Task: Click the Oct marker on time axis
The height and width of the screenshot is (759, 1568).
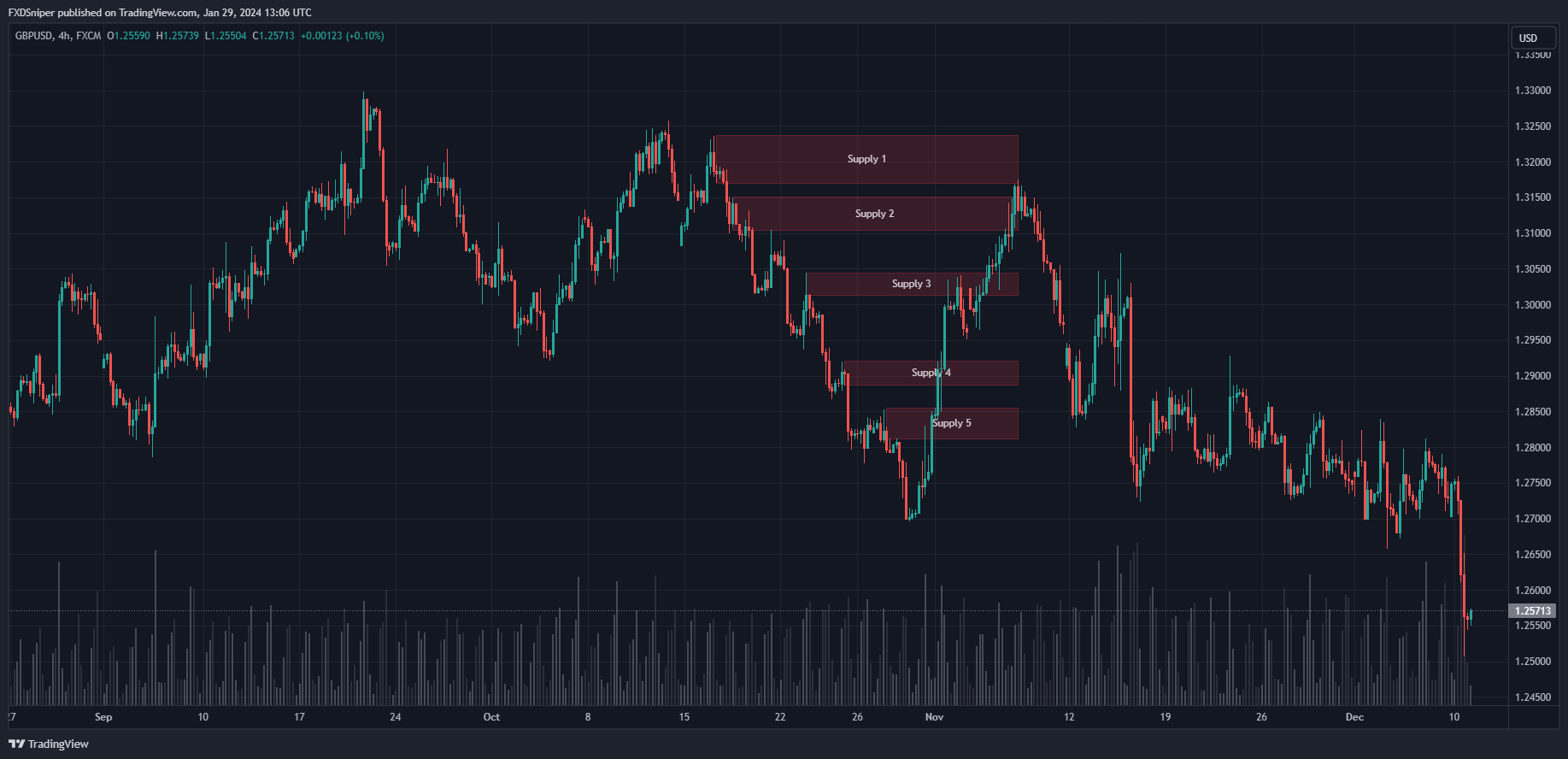Action: (x=491, y=717)
